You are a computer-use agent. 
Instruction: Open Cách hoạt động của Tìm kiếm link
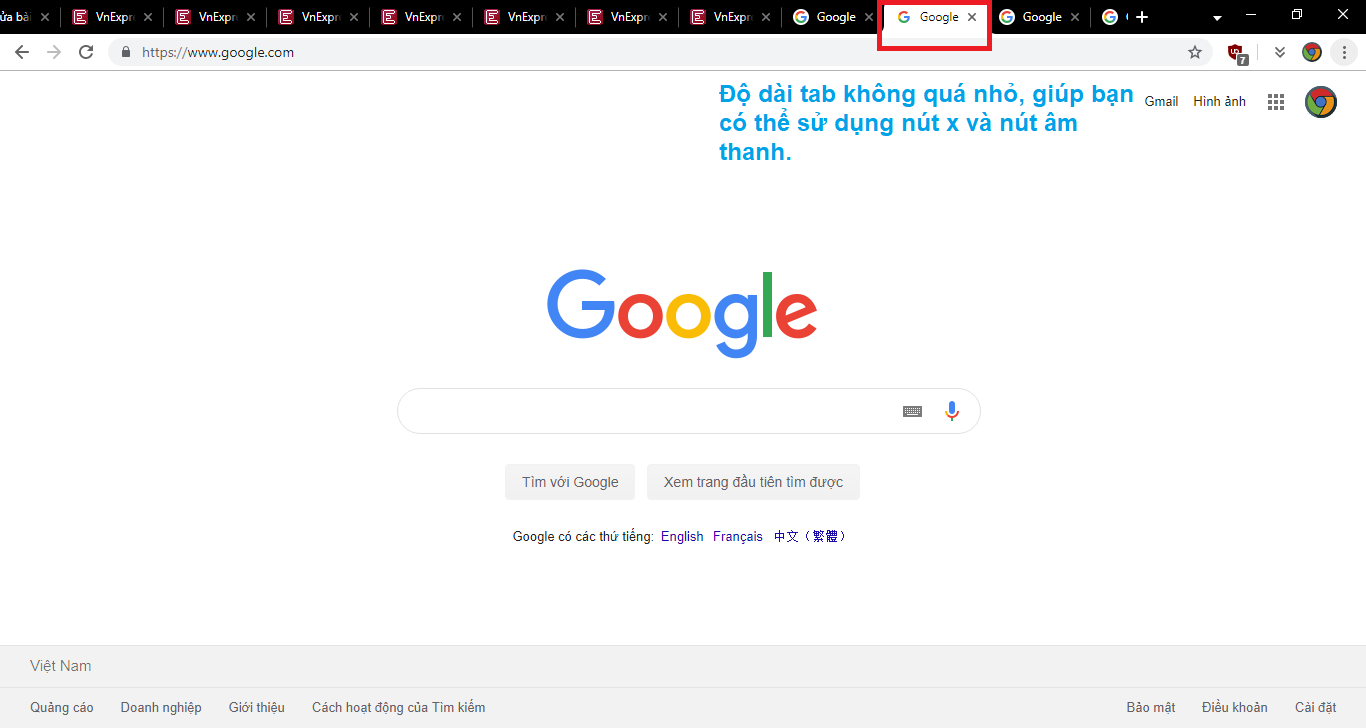pyautogui.click(x=399, y=707)
